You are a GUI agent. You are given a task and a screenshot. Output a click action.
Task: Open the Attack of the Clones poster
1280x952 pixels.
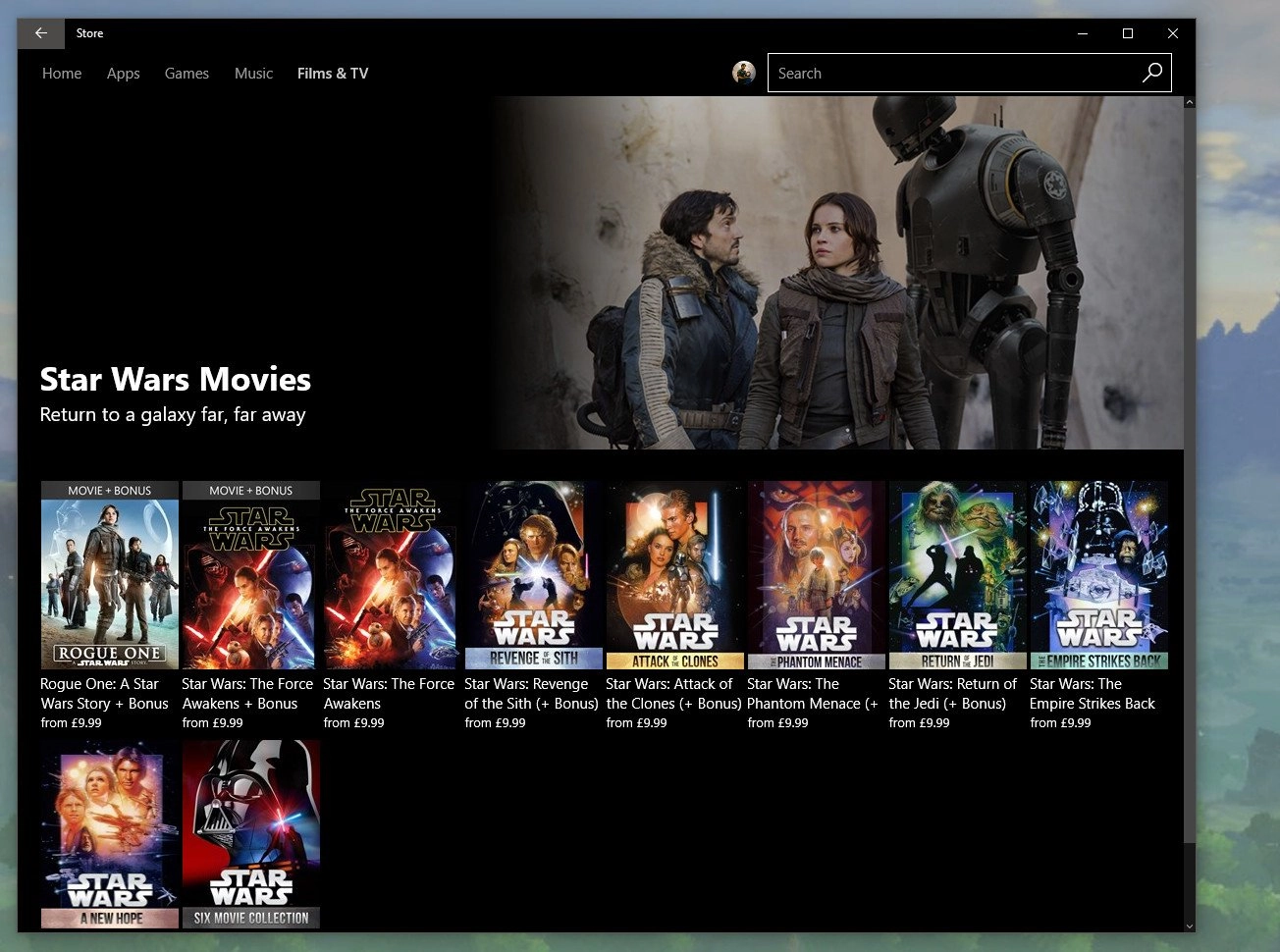[675, 575]
